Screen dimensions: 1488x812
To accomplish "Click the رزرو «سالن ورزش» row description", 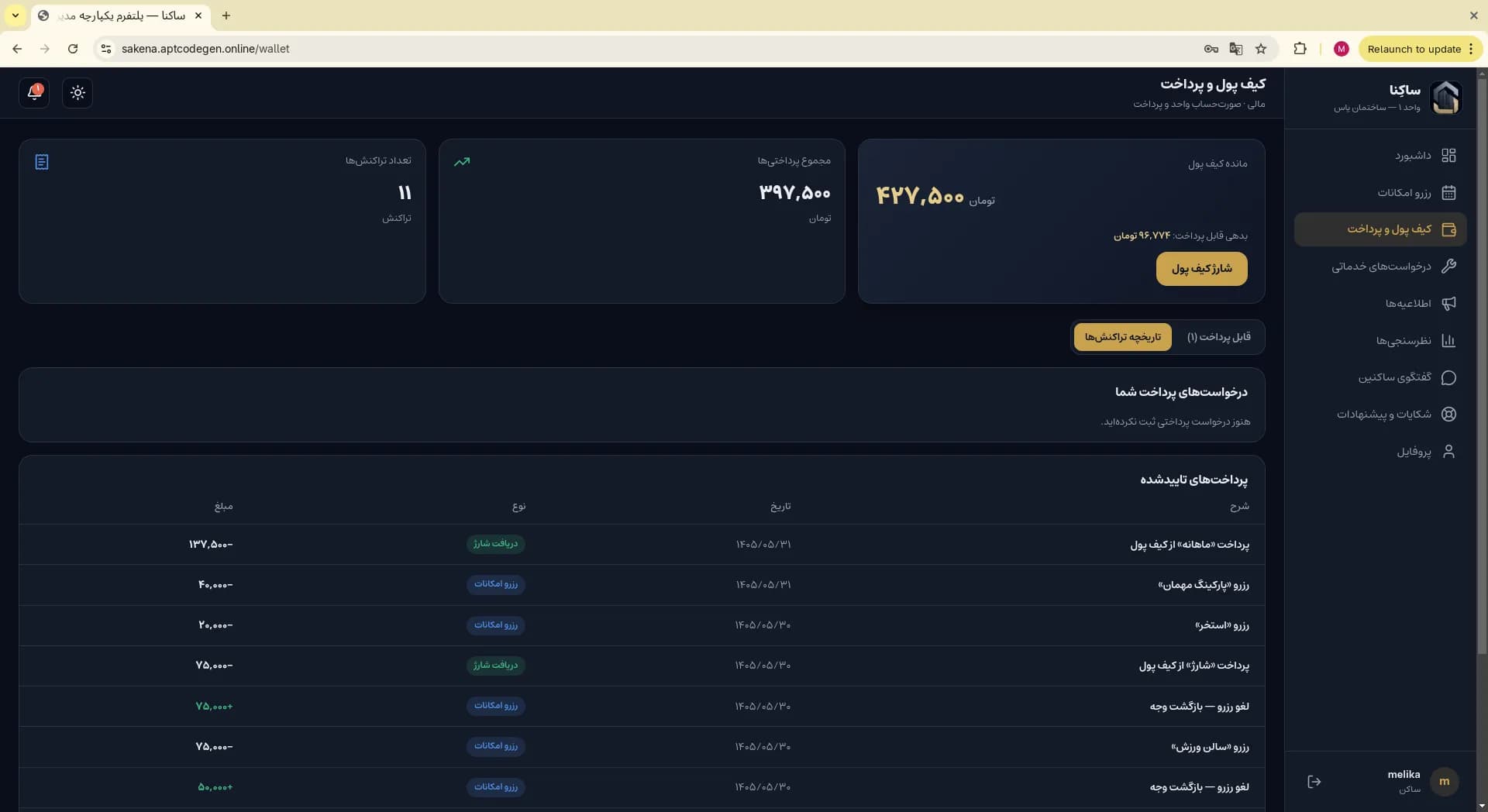I will pos(1210,747).
